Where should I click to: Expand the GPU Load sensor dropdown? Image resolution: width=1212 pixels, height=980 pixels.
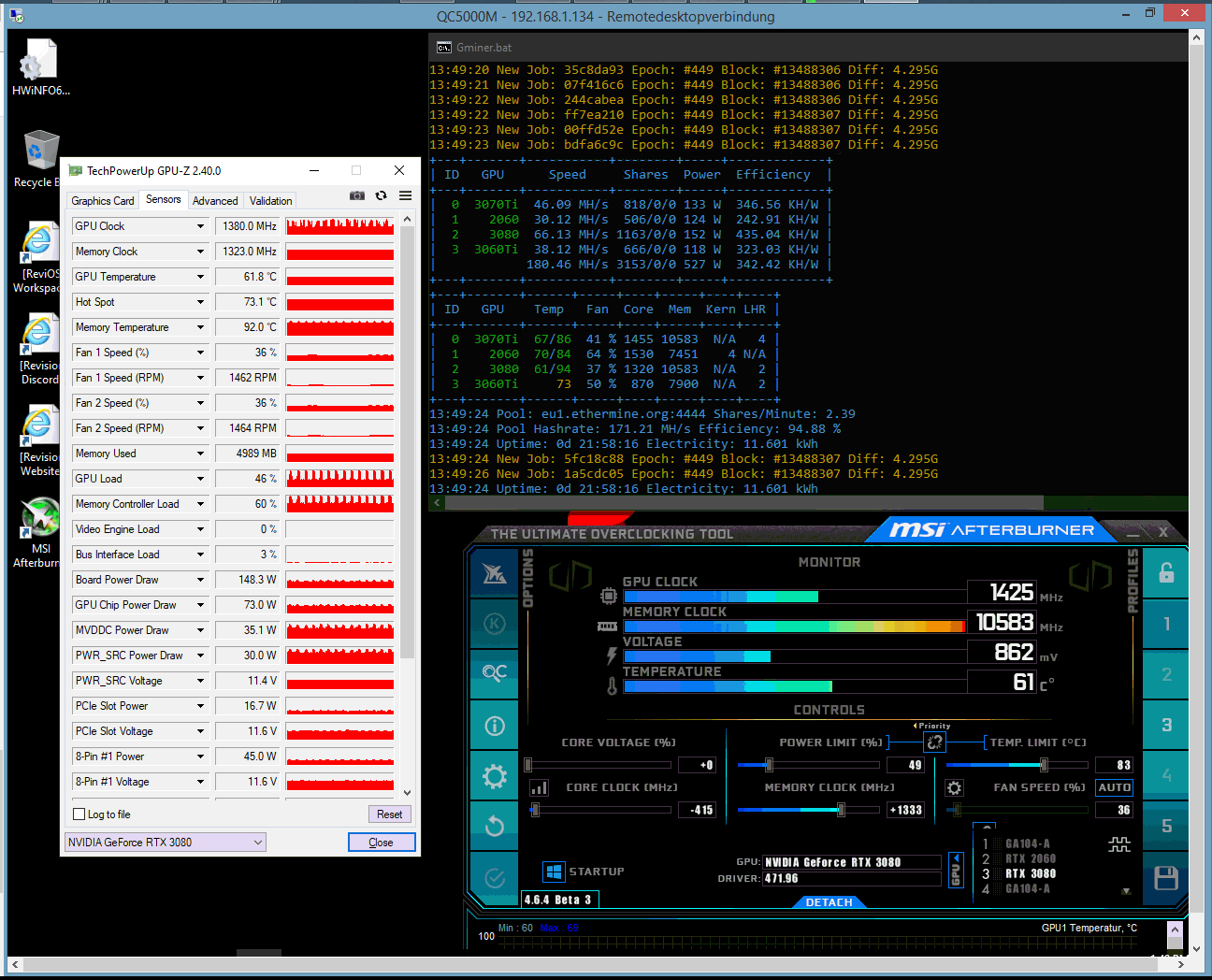click(200, 479)
